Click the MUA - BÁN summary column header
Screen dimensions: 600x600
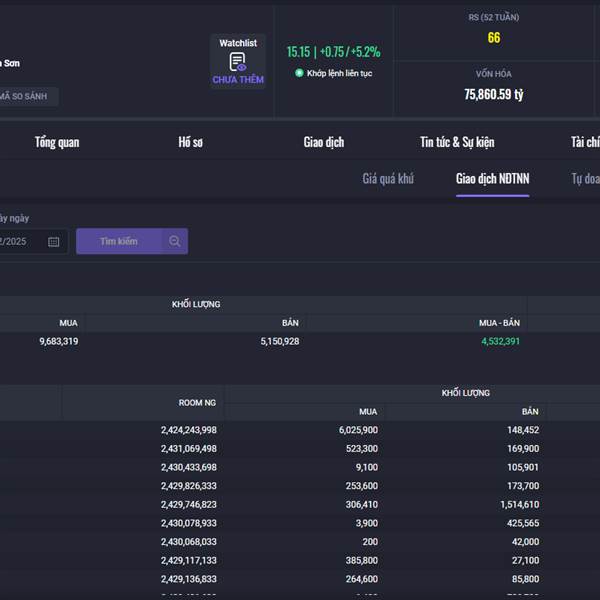click(499, 323)
